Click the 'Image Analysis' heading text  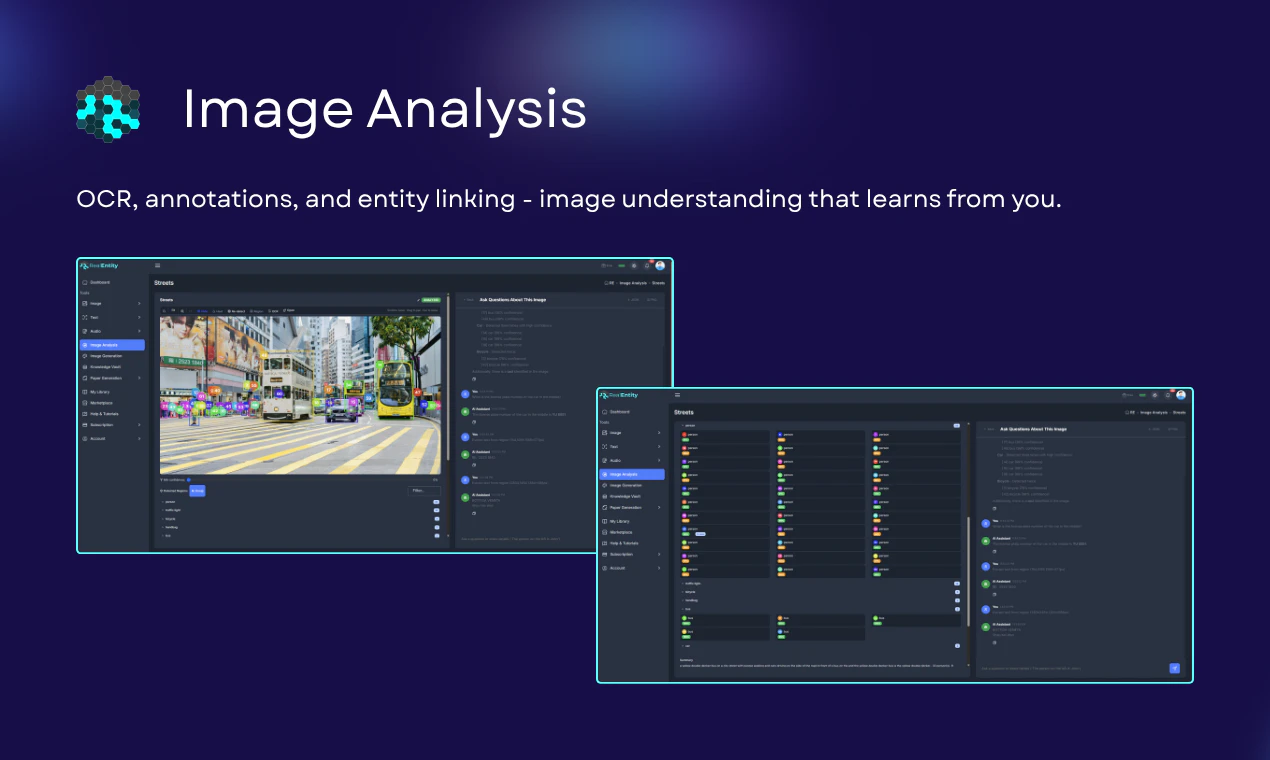point(385,110)
